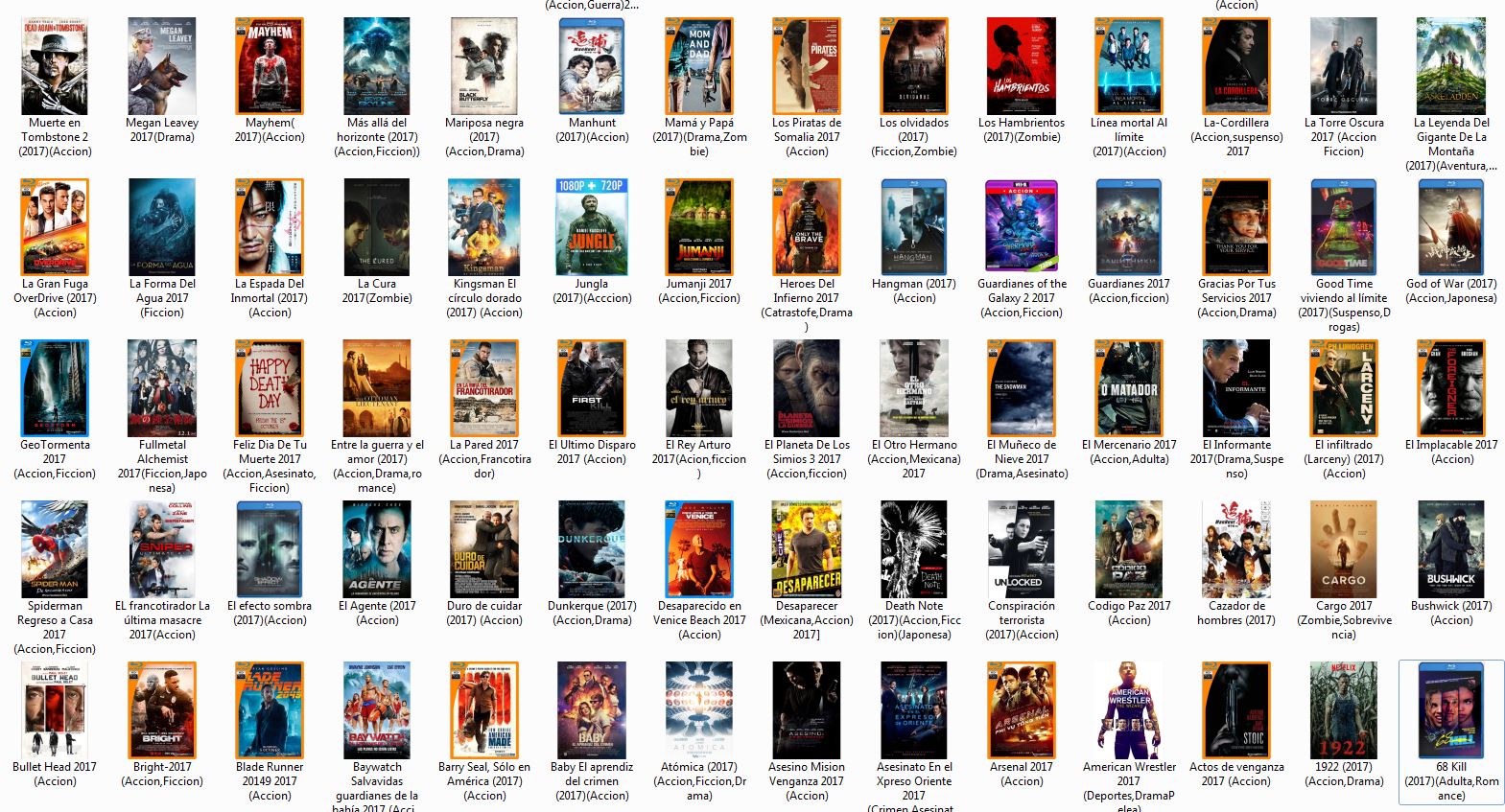
Task: Click El Agente (2017) movie icon
Action: [377, 549]
